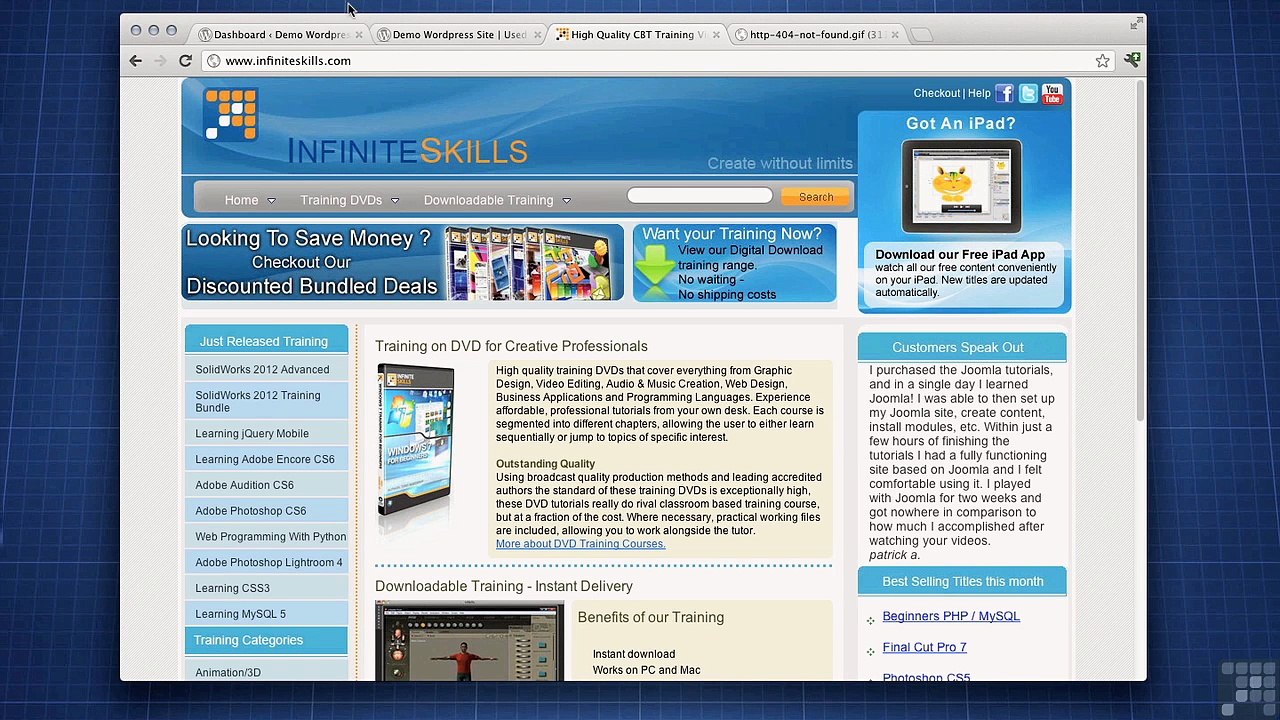Click the site search input field

tap(700, 196)
